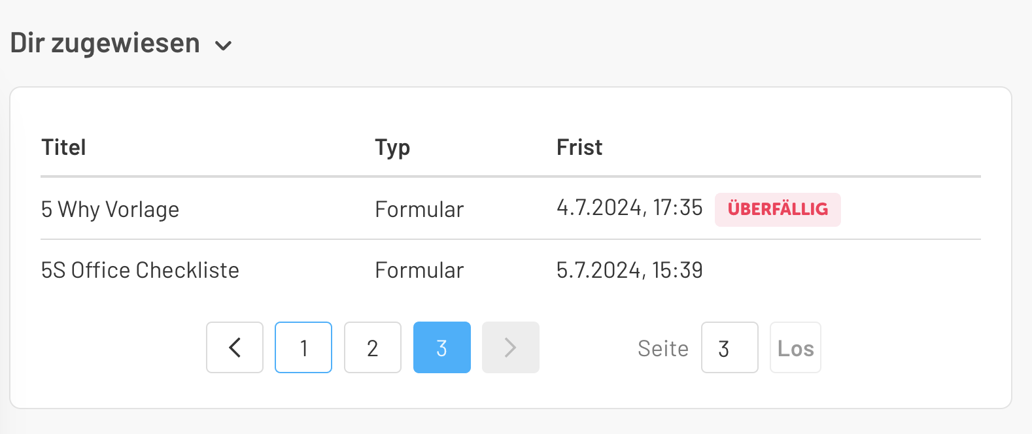This screenshot has width=1032, height=434.
Task: Sort by the Typ column header
Action: 392,147
